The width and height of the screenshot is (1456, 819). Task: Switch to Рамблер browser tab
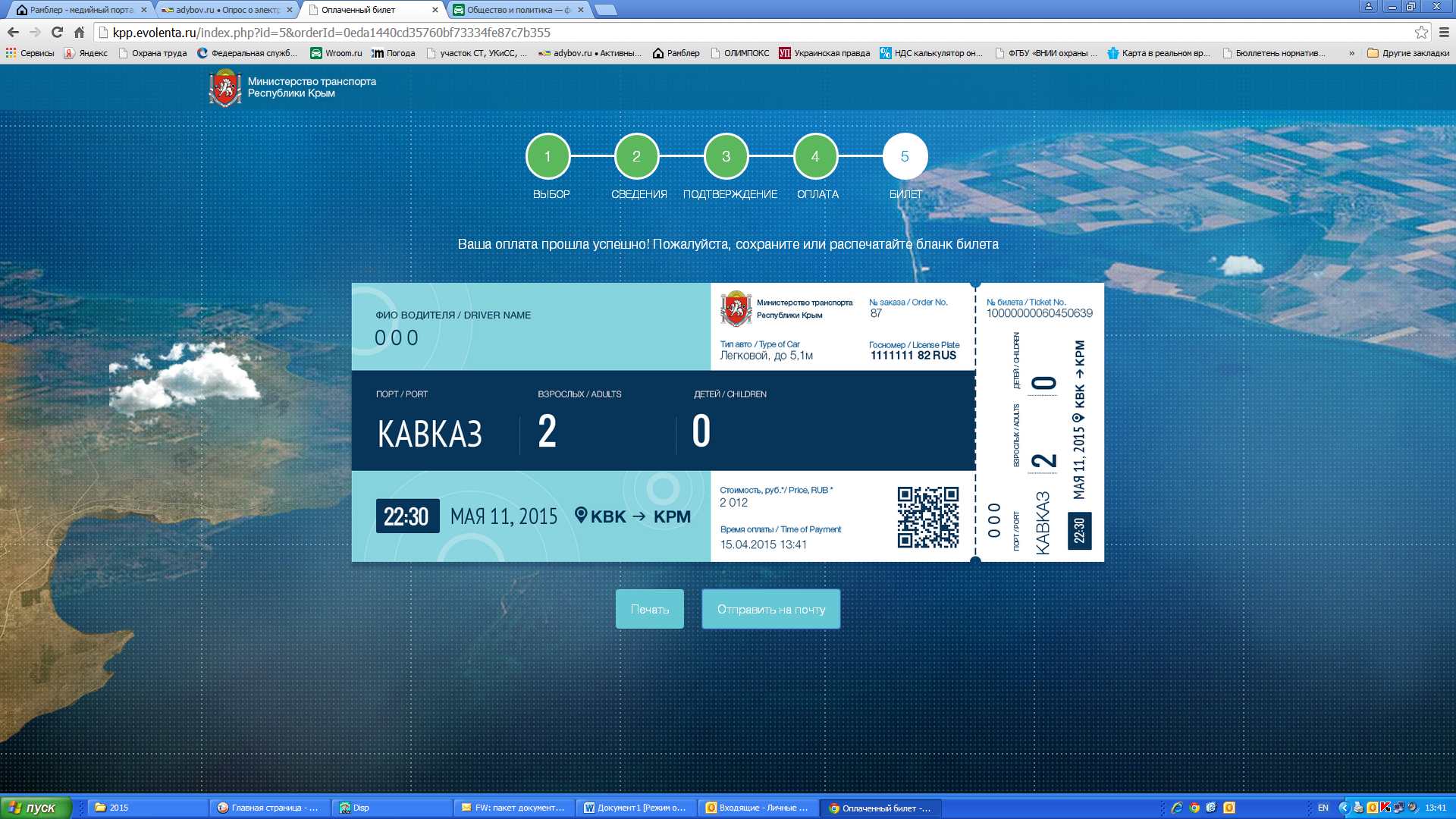pos(80,10)
